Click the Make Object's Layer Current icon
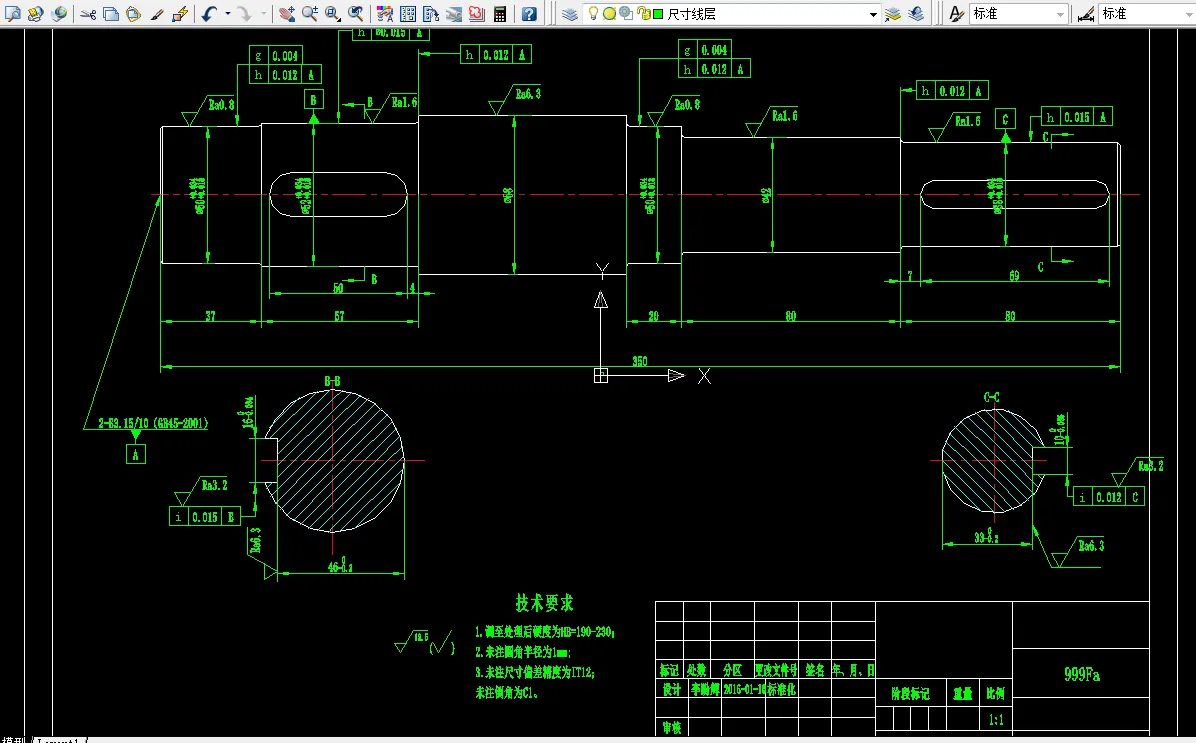This screenshot has height=743, width=1196. [x=893, y=14]
